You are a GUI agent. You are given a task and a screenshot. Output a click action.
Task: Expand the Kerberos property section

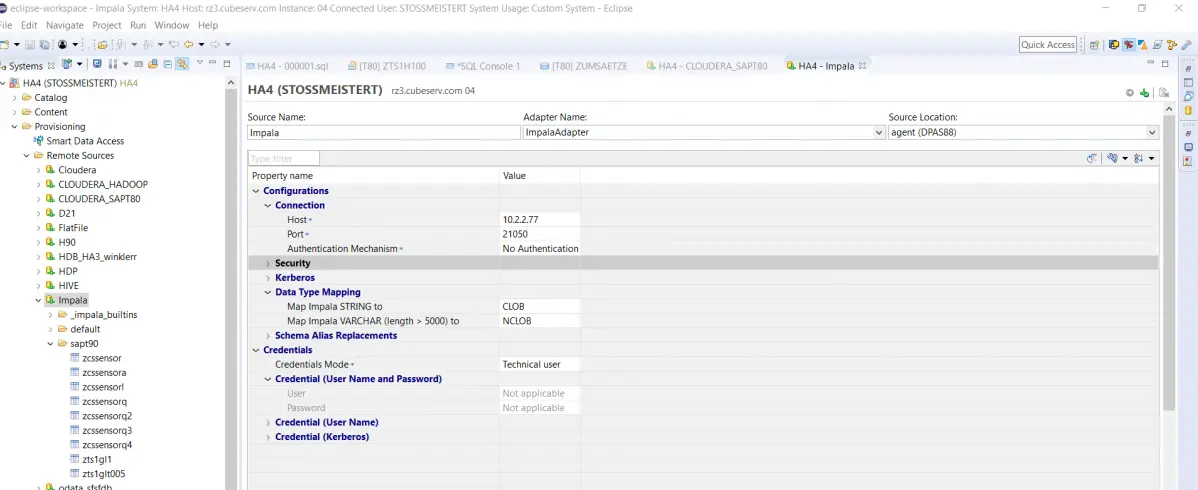point(268,278)
